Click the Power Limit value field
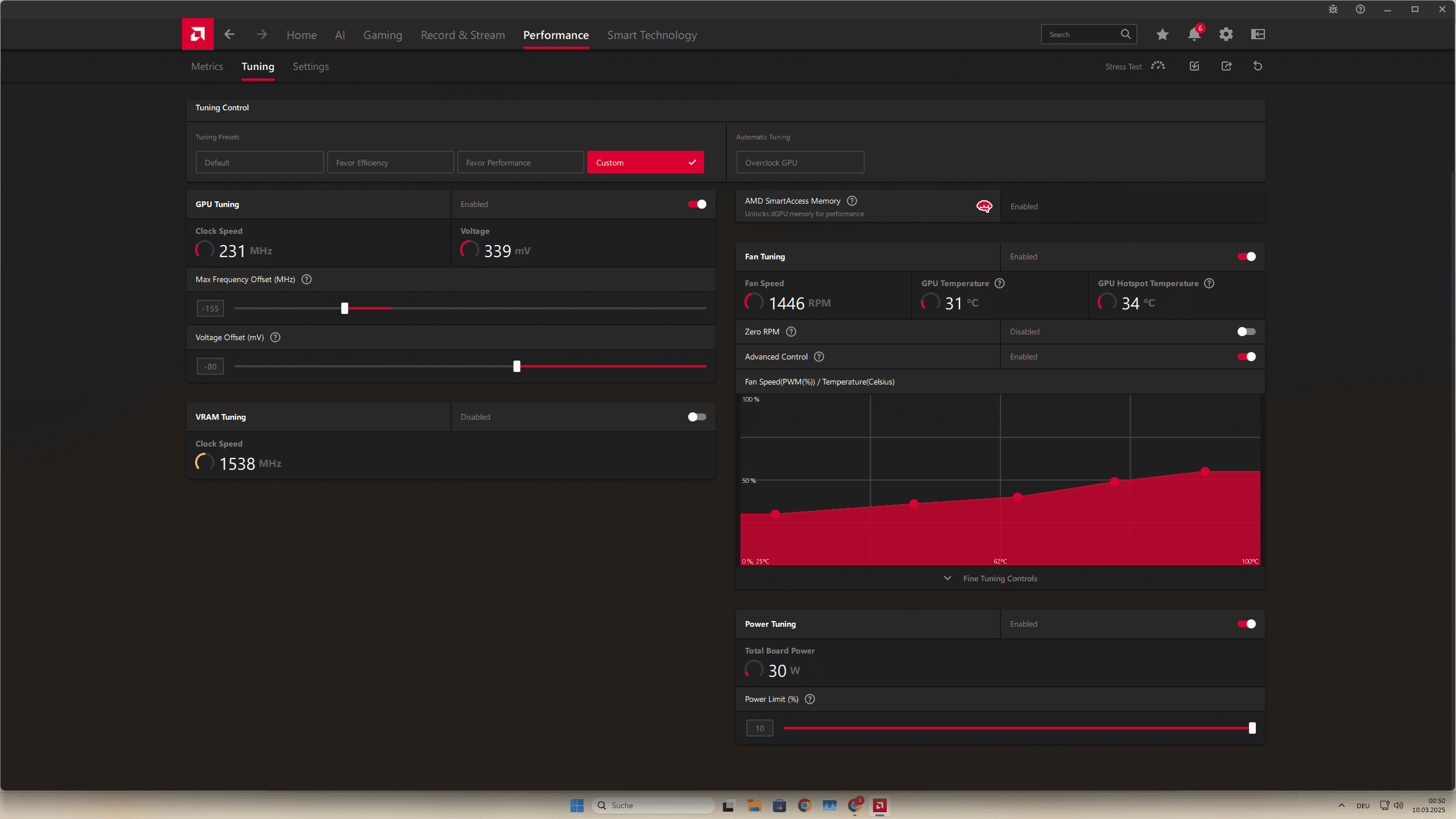Image resolution: width=1456 pixels, height=819 pixels. tap(760, 728)
